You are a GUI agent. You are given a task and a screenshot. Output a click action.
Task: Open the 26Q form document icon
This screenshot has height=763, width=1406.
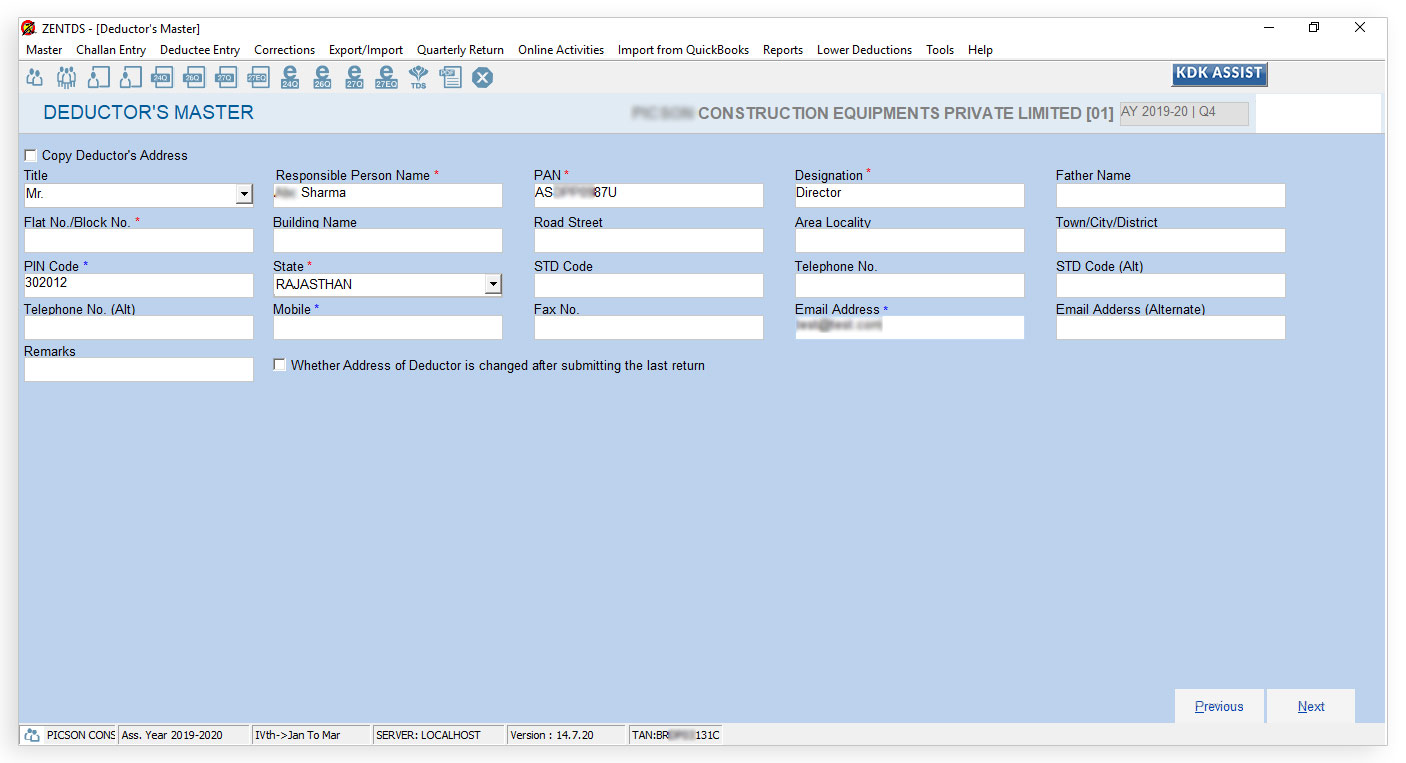click(194, 77)
